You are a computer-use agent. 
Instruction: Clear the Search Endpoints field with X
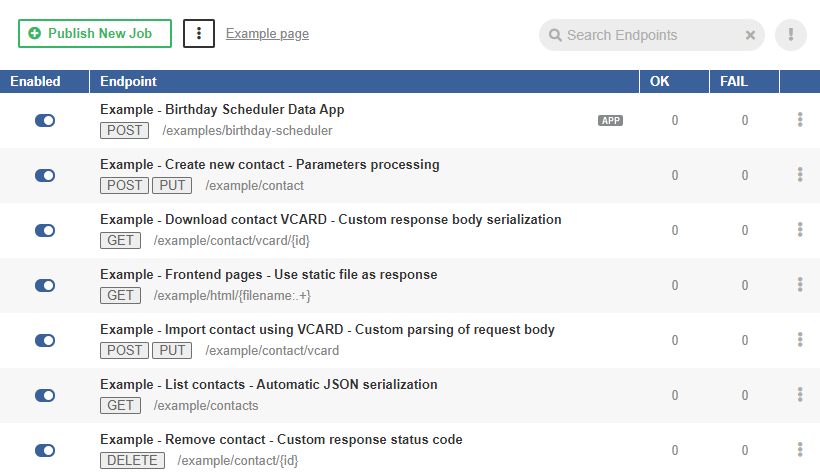751,35
